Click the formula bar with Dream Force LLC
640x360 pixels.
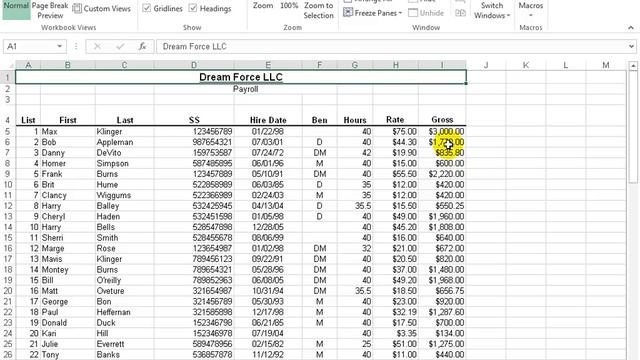tap(391, 47)
